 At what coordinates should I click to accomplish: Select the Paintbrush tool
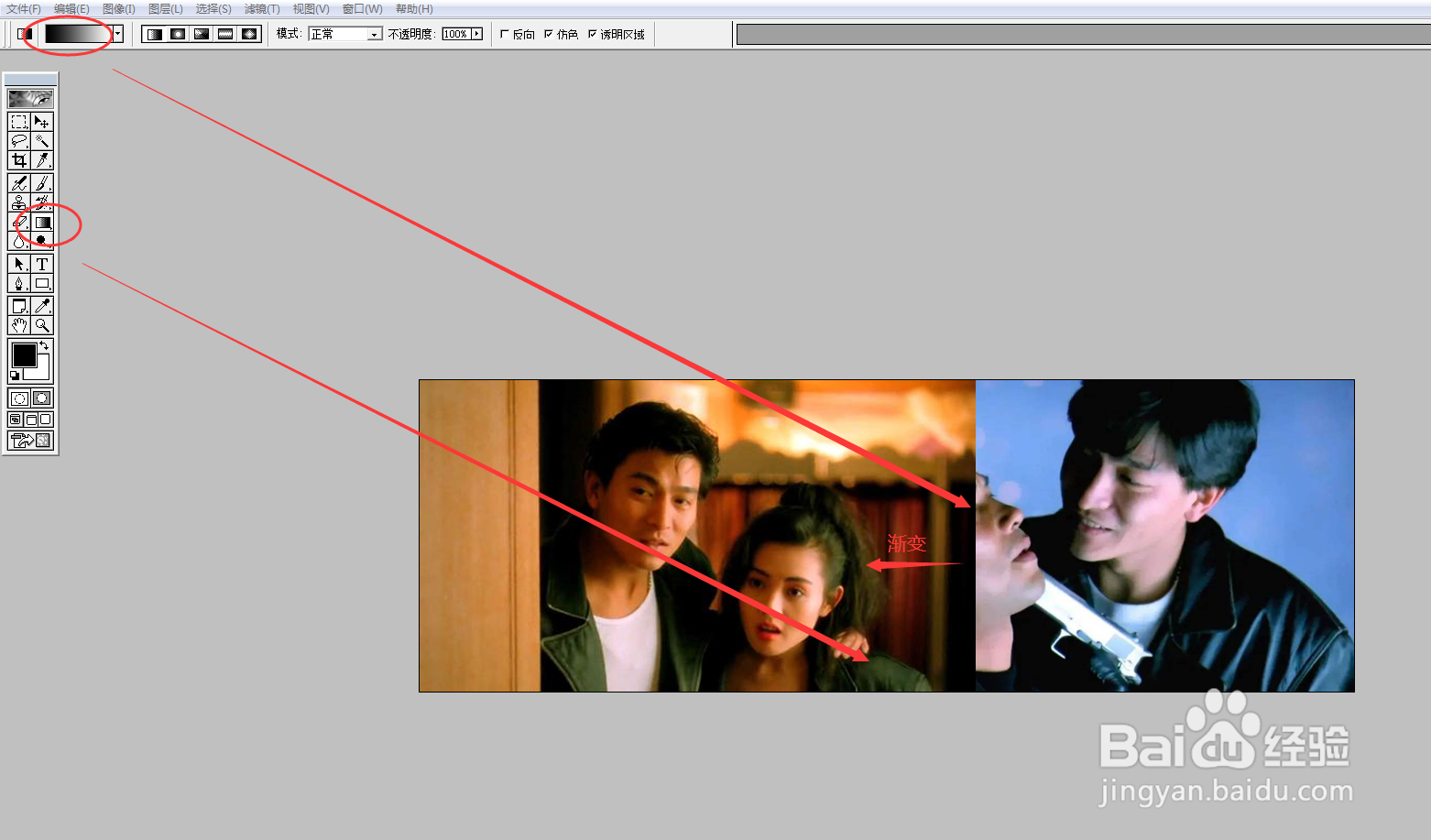click(x=42, y=184)
